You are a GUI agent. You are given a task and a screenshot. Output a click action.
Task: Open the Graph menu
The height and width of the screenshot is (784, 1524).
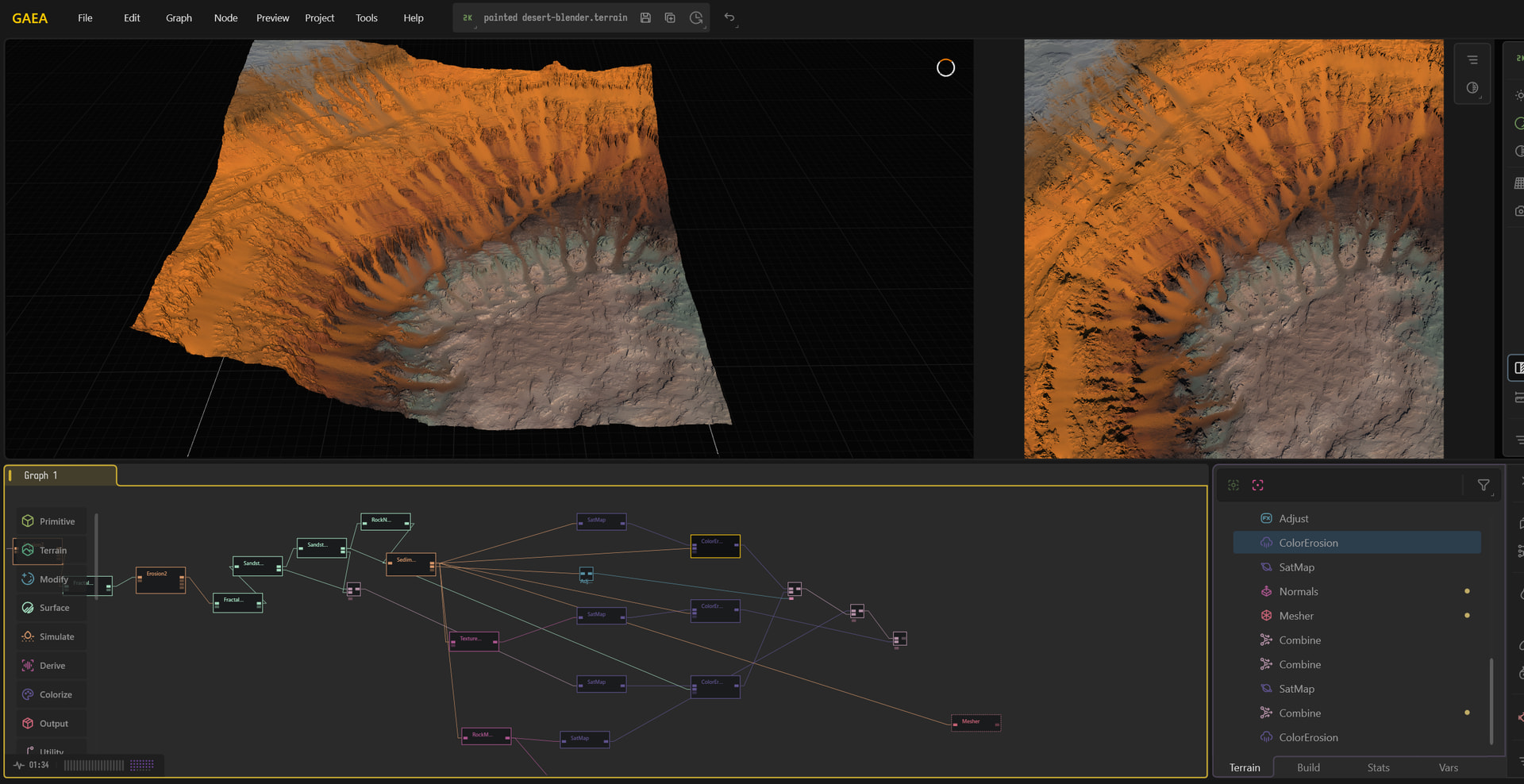pos(179,17)
